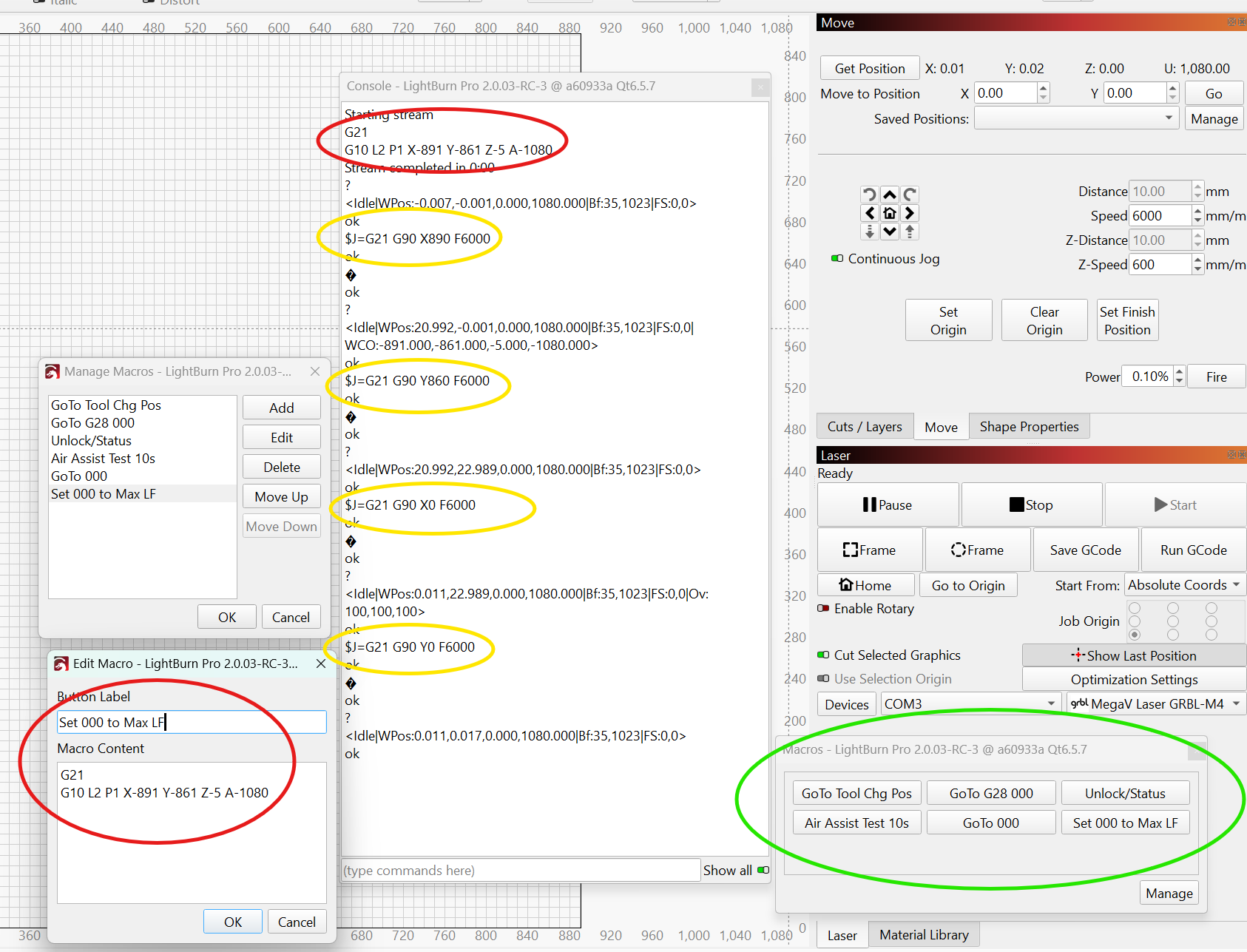This screenshot has width=1247, height=952.
Task: Switch to the Cuts / Layers tab
Action: pos(864,427)
